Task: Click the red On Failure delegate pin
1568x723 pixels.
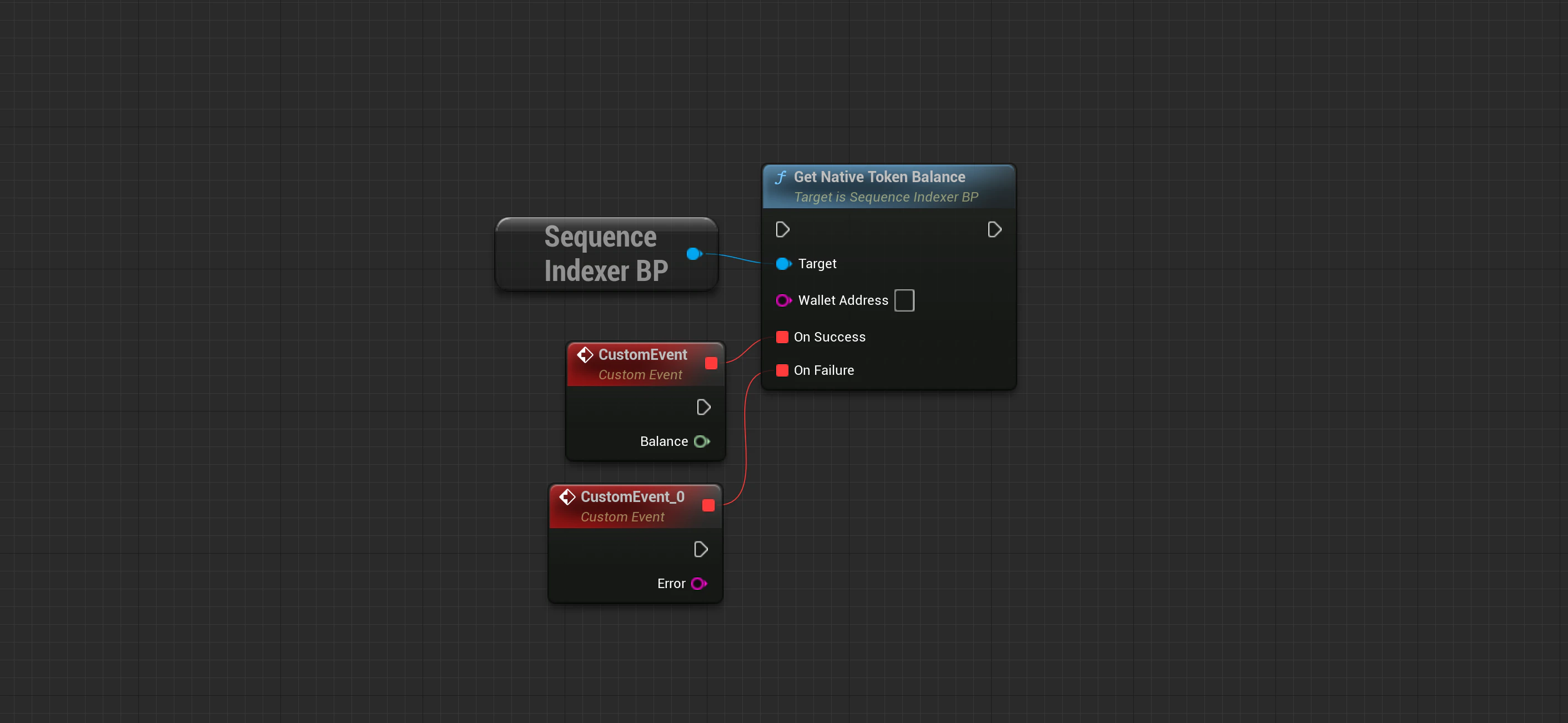Action: 782,370
